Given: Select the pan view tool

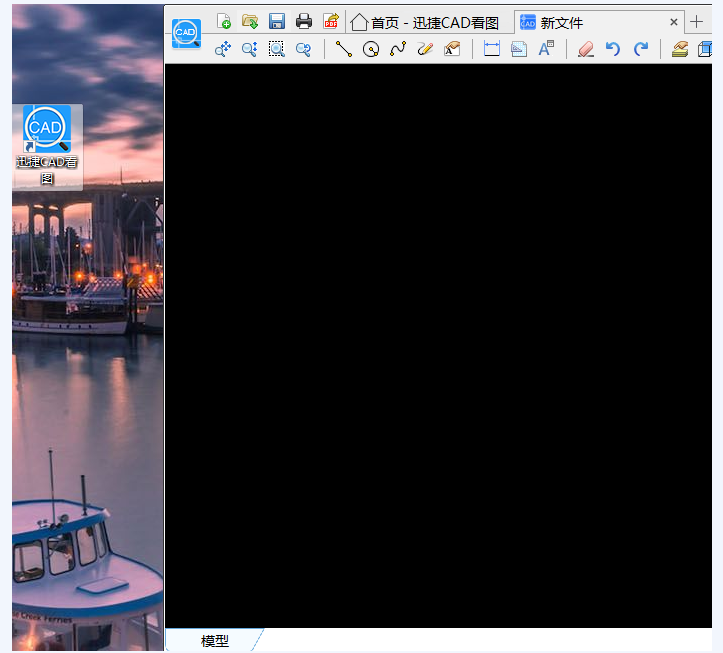Looking at the screenshot, I should (223, 49).
